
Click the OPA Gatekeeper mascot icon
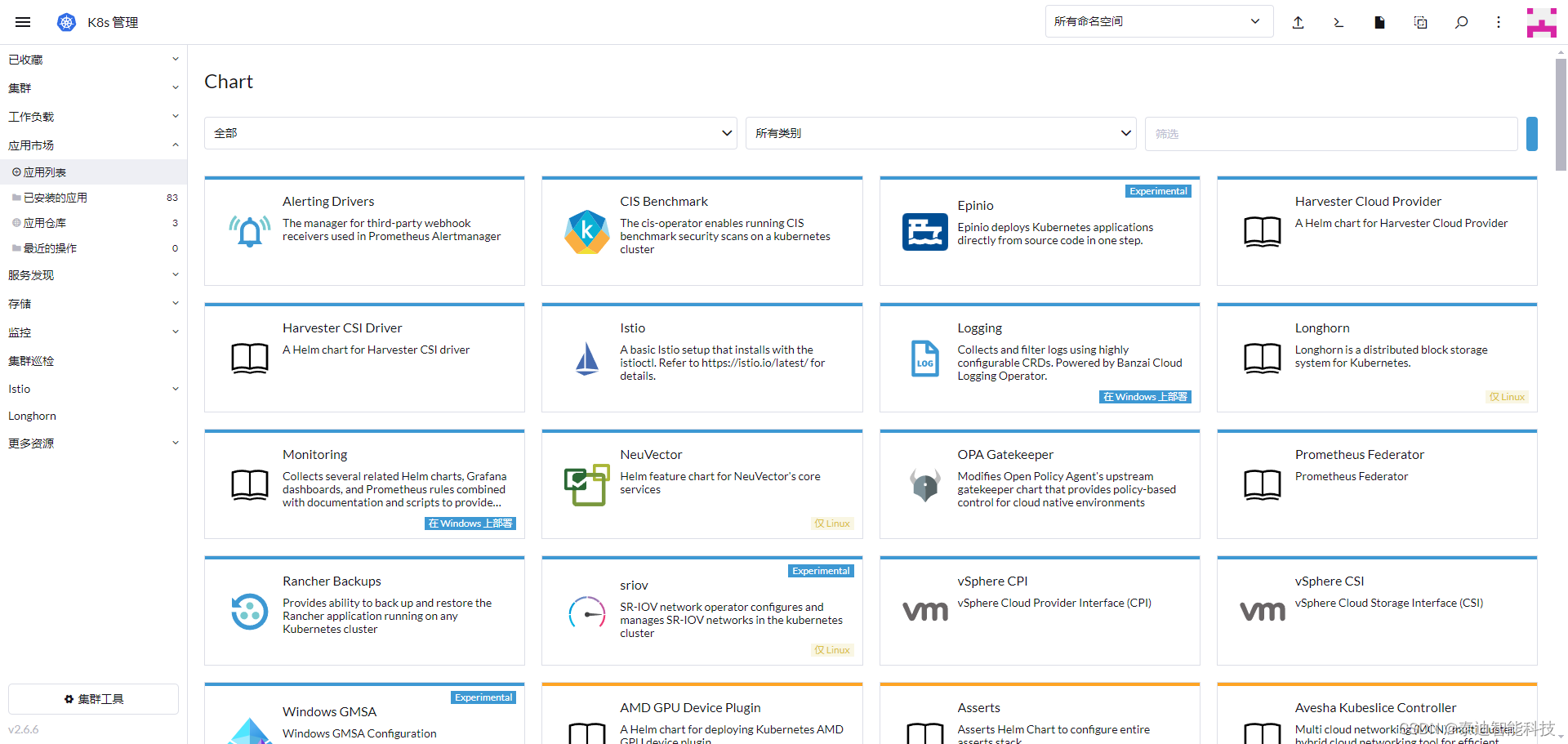click(x=924, y=485)
